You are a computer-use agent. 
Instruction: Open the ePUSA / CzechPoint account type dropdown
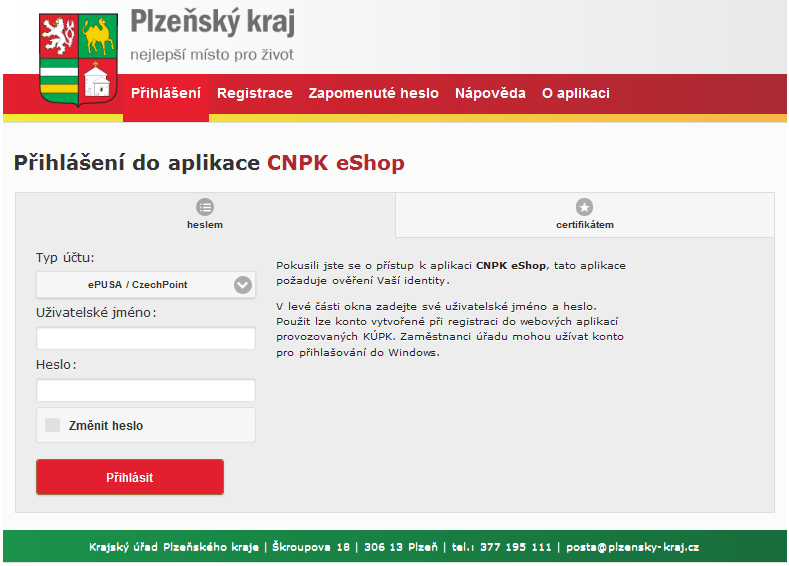coord(146,285)
